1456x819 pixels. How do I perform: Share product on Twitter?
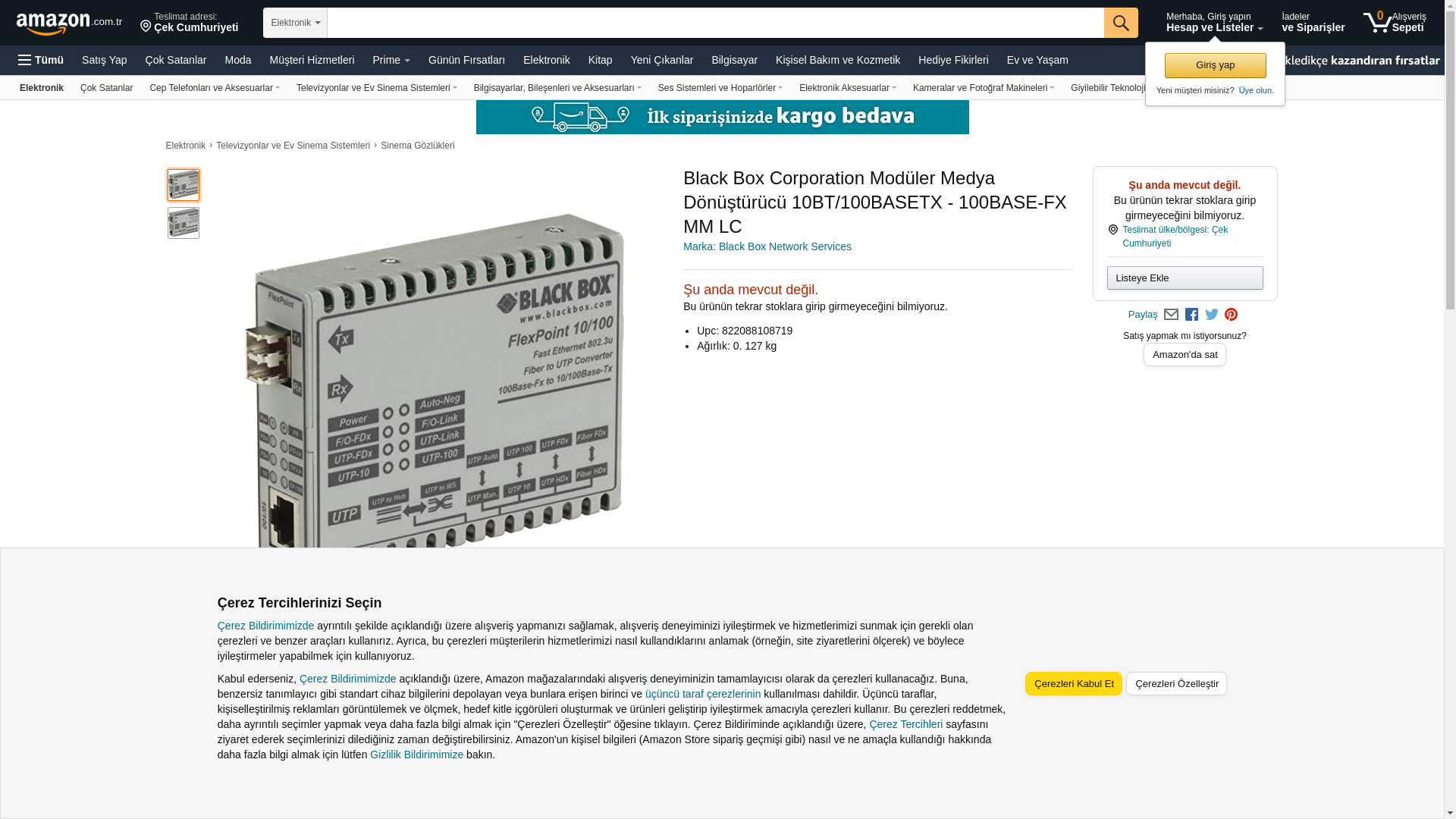point(1211,315)
